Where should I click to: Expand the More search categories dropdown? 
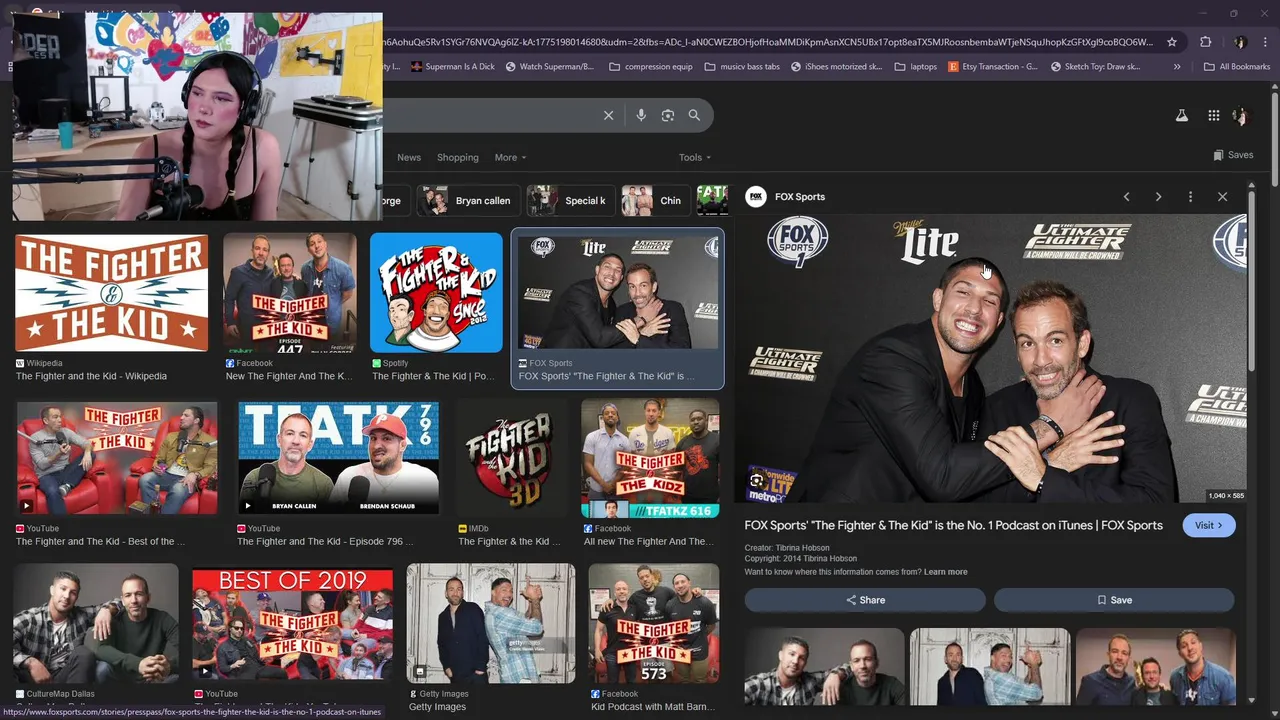(510, 157)
